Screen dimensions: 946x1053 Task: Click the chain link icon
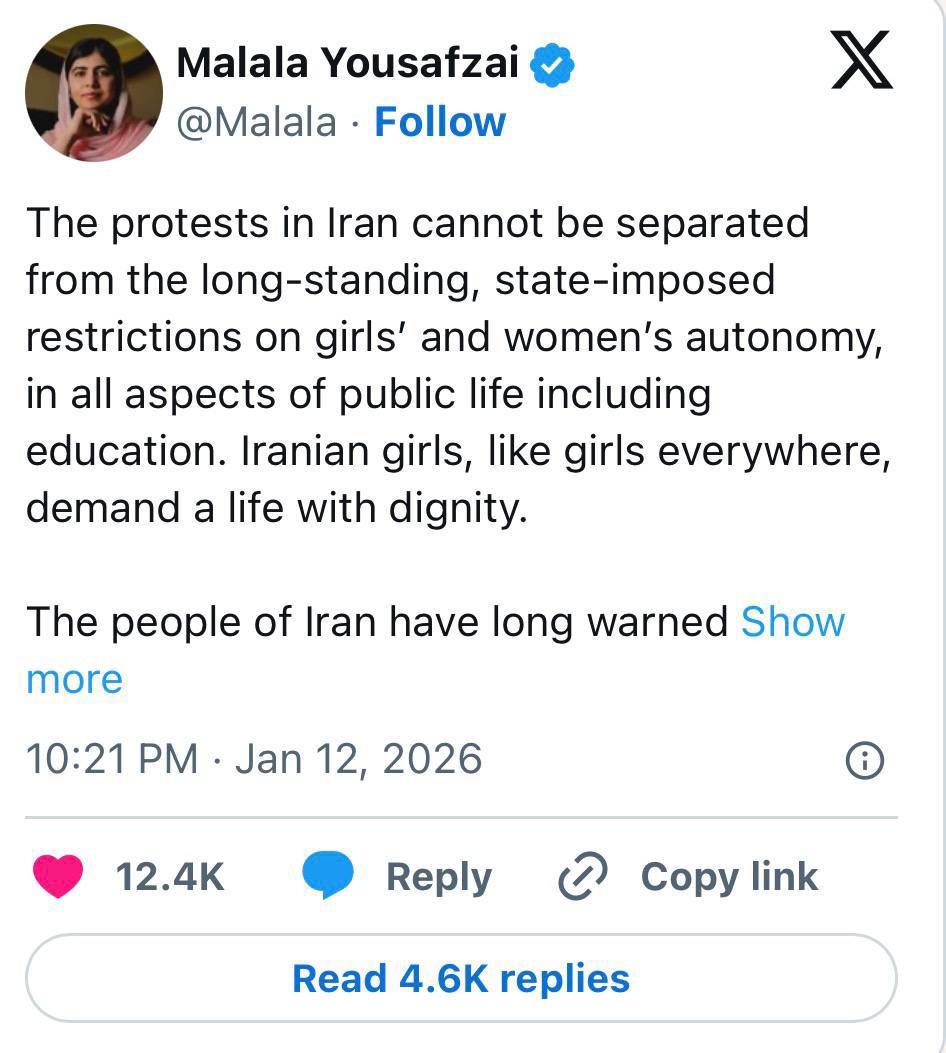pyautogui.click(x=582, y=877)
